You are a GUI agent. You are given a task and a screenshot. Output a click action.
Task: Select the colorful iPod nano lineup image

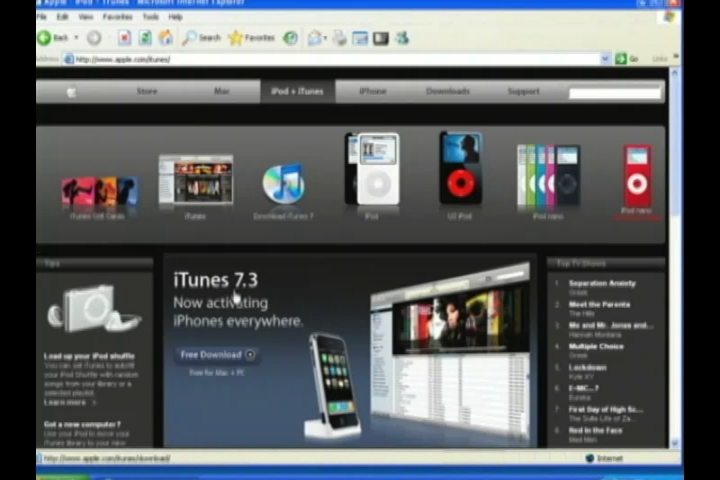(549, 175)
